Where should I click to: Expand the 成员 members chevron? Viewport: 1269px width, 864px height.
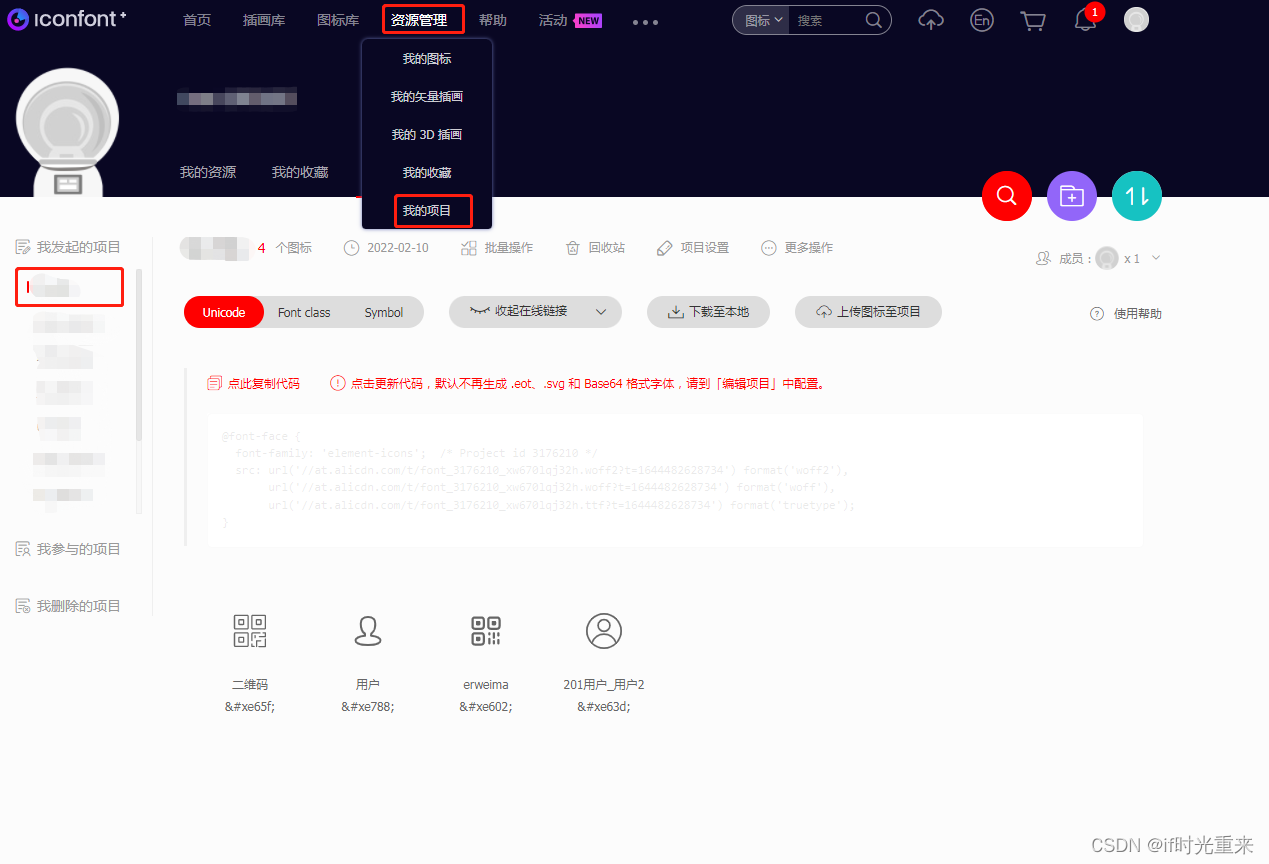click(1156, 258)
